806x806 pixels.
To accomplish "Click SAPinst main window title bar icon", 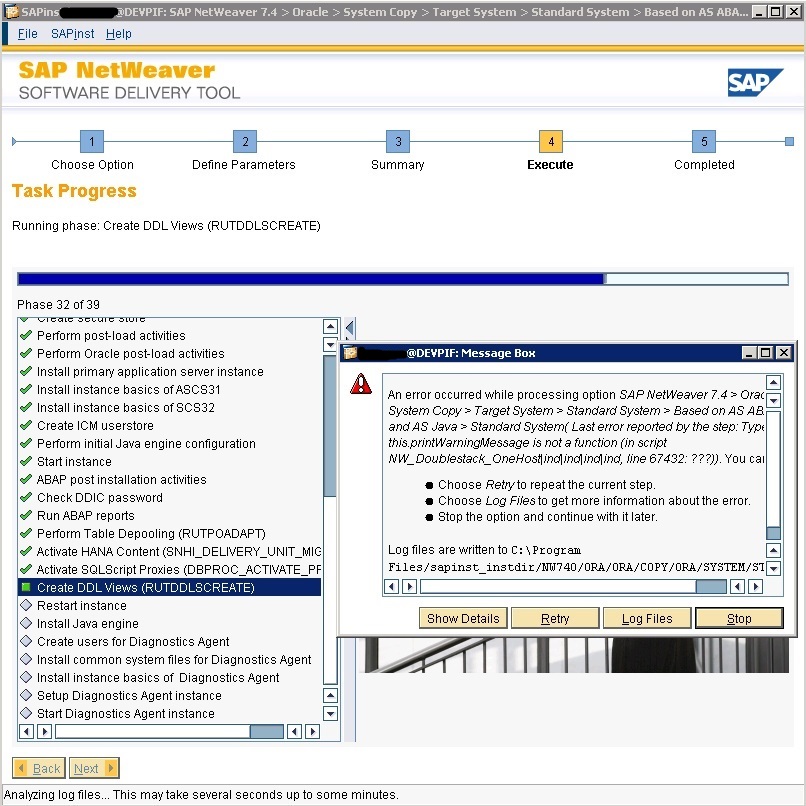I will (11, 11).
